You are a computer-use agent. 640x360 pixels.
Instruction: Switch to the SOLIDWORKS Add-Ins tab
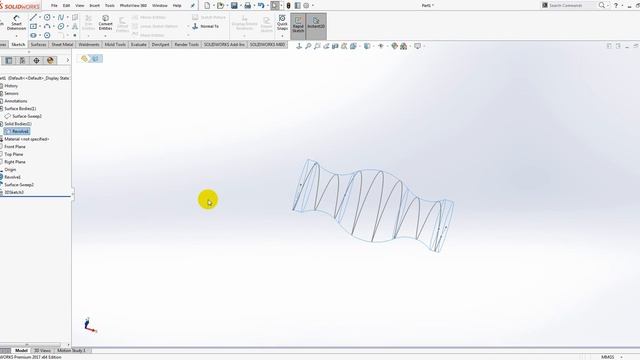(x=224, y=44)
